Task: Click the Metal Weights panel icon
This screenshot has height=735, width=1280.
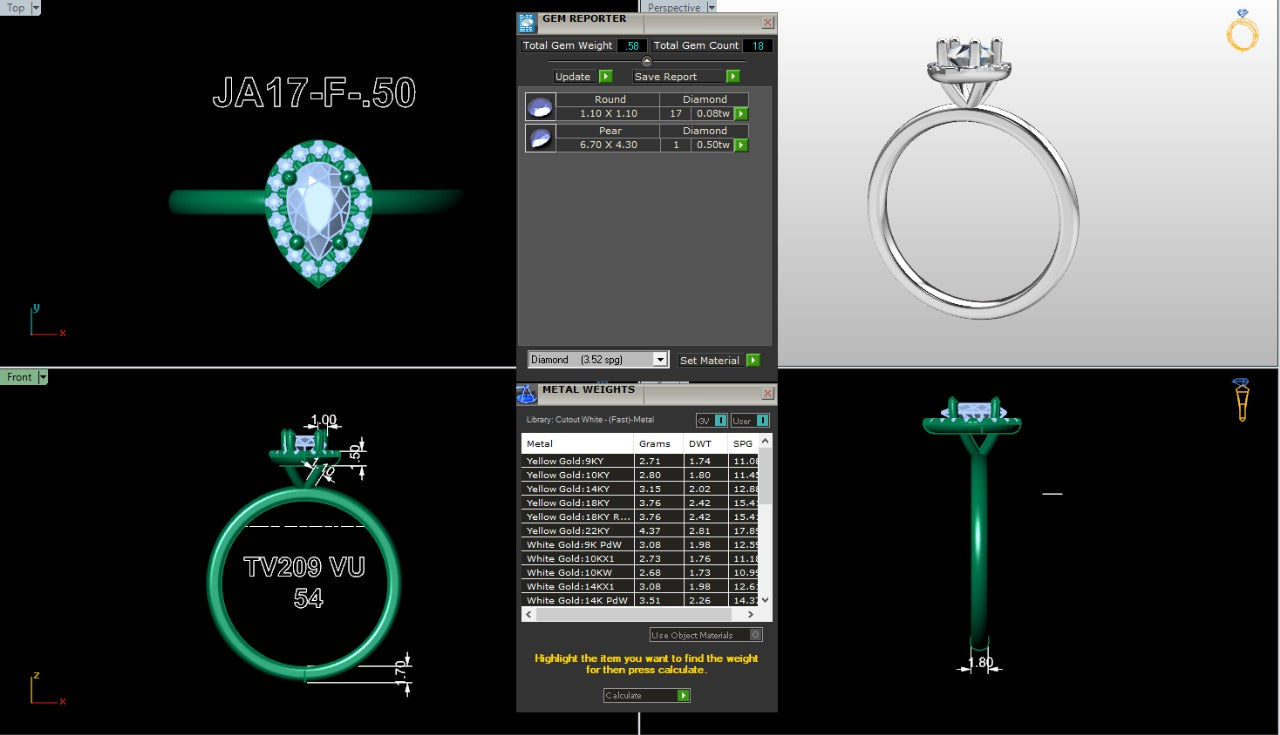Action: [x=527, y=394]
